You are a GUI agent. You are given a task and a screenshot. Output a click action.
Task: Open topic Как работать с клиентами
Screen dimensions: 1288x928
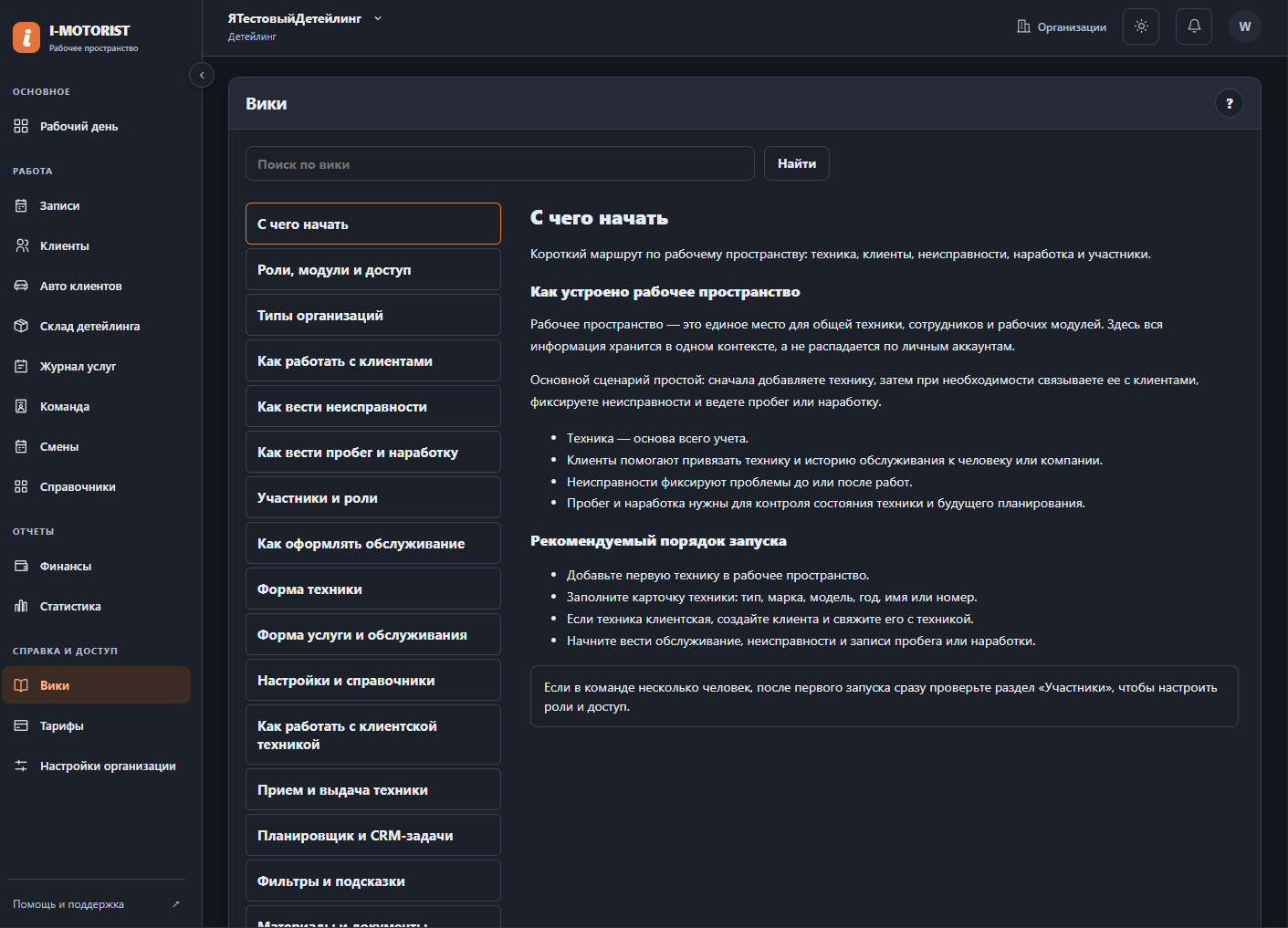(373, 360)
